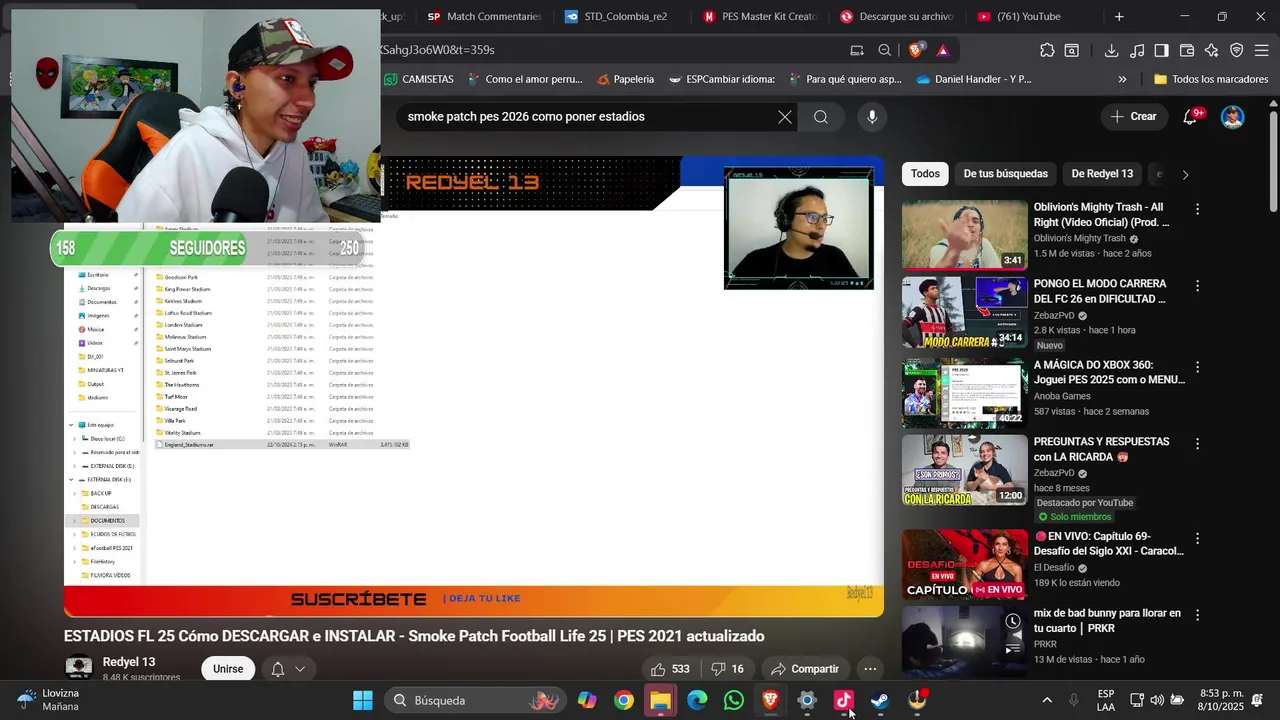Click the Windows taskbar Búsqueda search box
1280x720 pixels.
[475, 700]
